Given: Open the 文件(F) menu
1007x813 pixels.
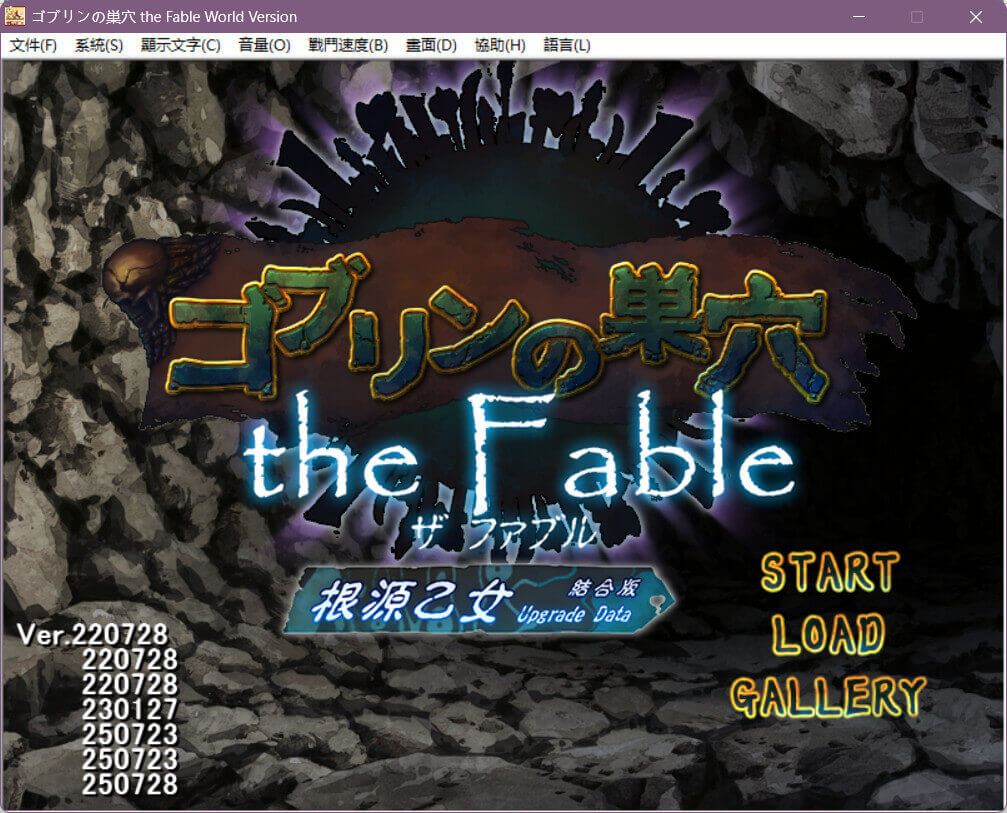Looking at the screenshot, I should coord(33,46).
